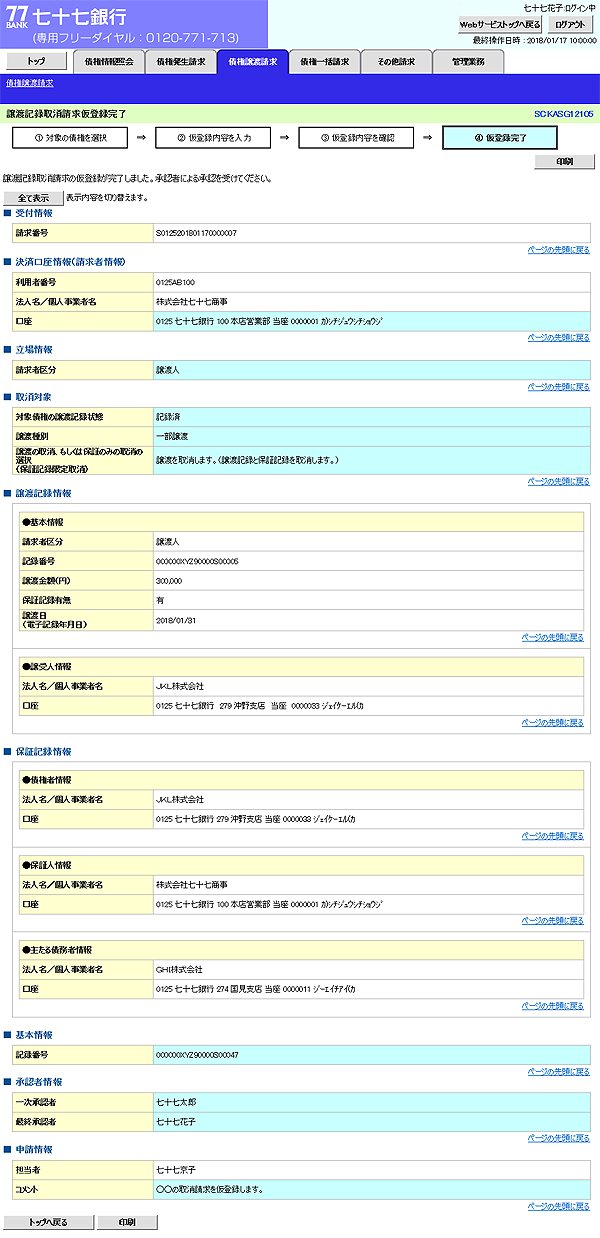Image resolution: width=600 pixels, height=1238 pixels.
Task: Click the 譲渡記録情報 section heading
Action: coord(43,493)
